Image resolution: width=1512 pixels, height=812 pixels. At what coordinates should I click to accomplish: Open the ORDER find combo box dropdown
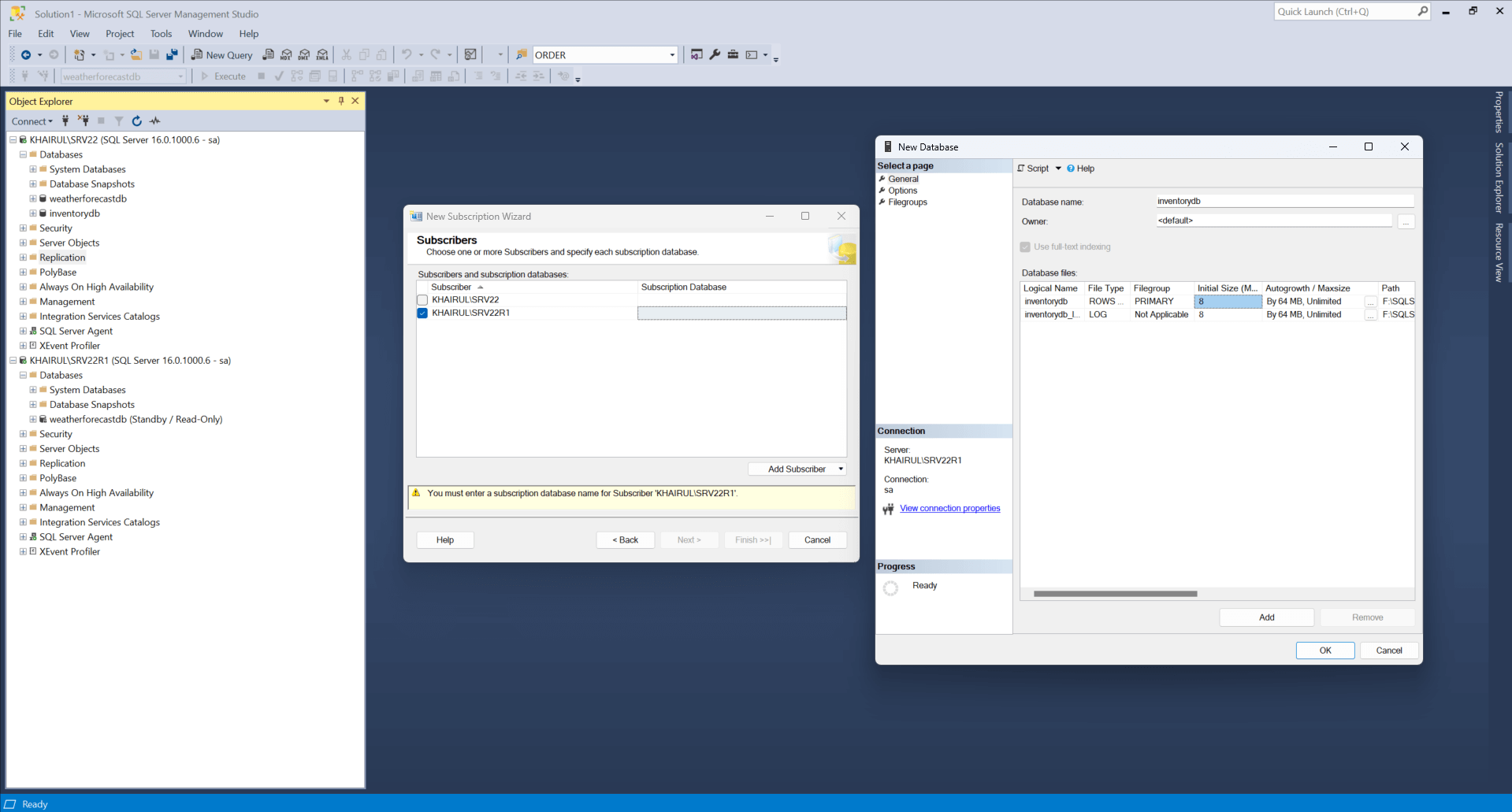click(x=672, y=55)
